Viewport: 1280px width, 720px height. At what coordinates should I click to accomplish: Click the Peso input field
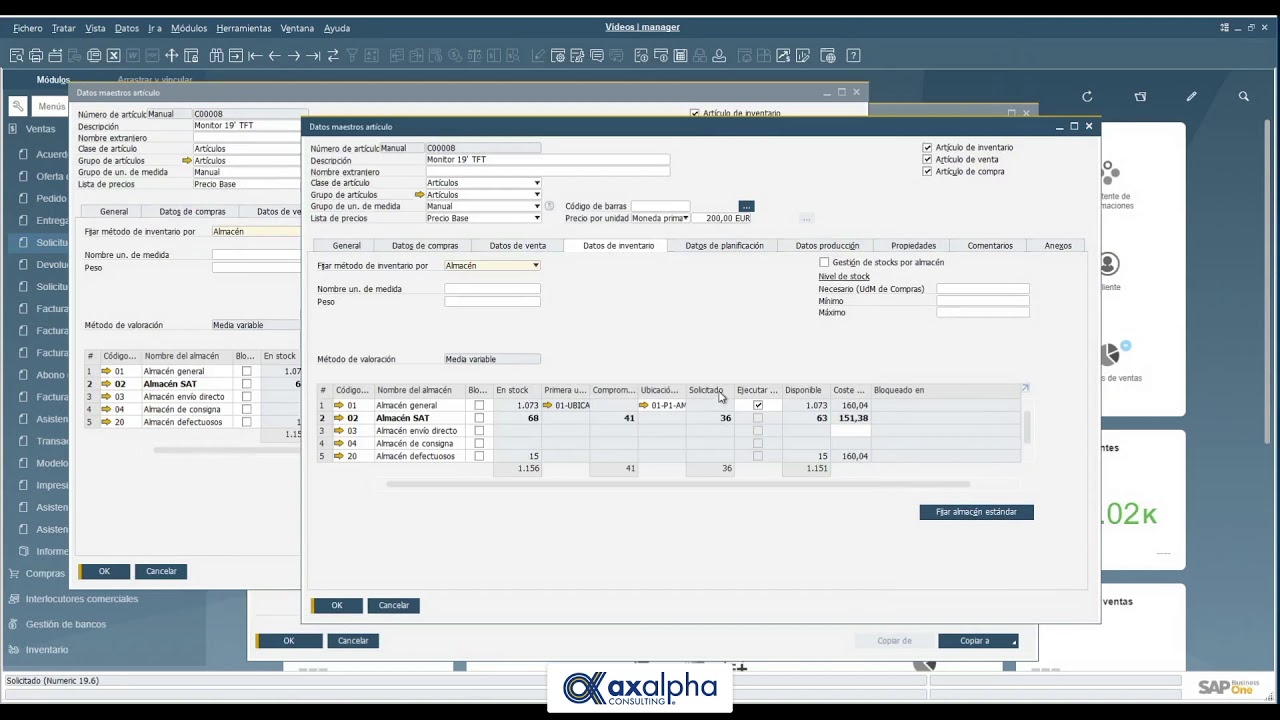point(492,302)
